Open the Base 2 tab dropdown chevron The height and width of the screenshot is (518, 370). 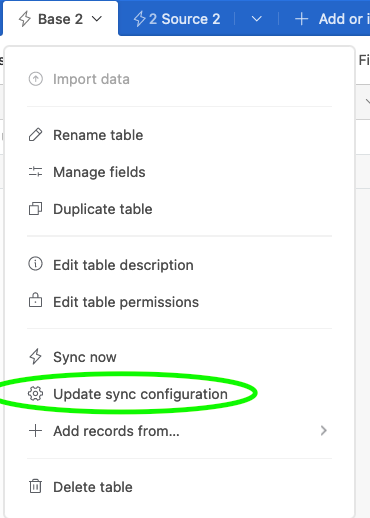pyautogui.click(x=97, y=19)
